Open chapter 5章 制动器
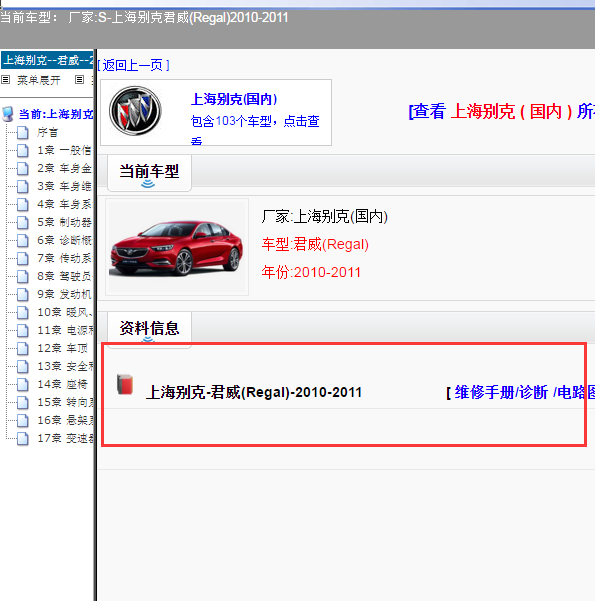This screenshot has width=595, height=601. click(x=64, y=223)
